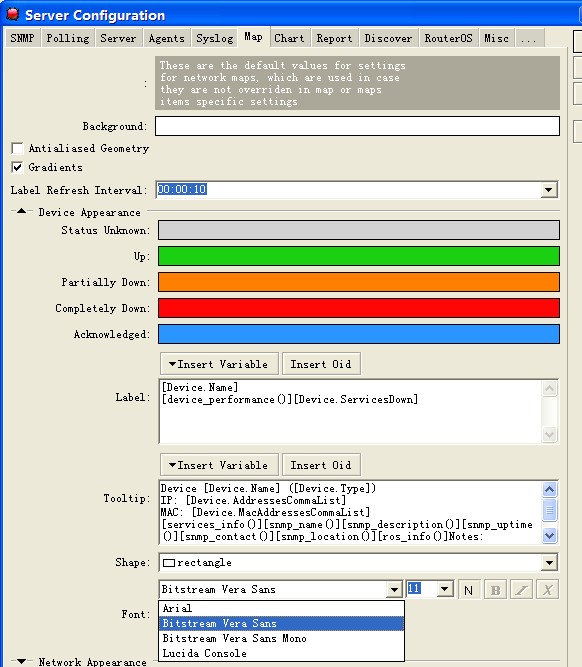Open the Misc tab
The height and width of the screenshot is (667, 582).
(496, 38)
